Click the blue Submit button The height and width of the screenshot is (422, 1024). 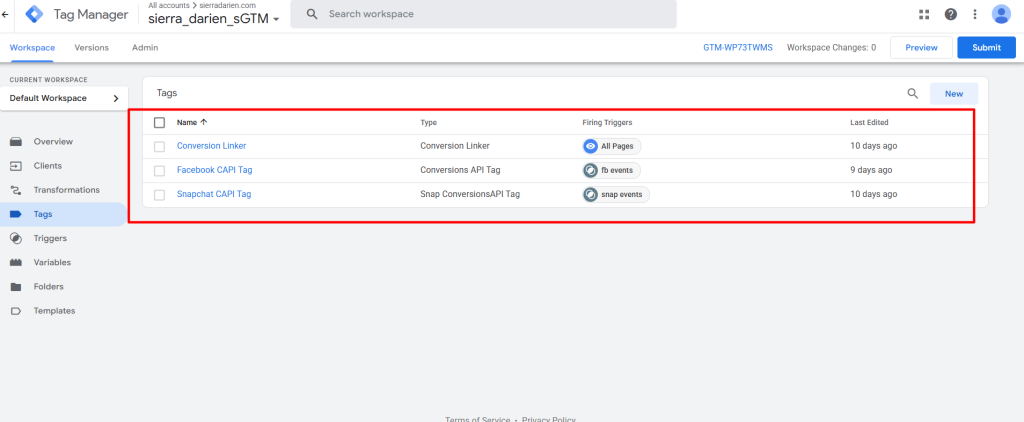pos(986,48)
